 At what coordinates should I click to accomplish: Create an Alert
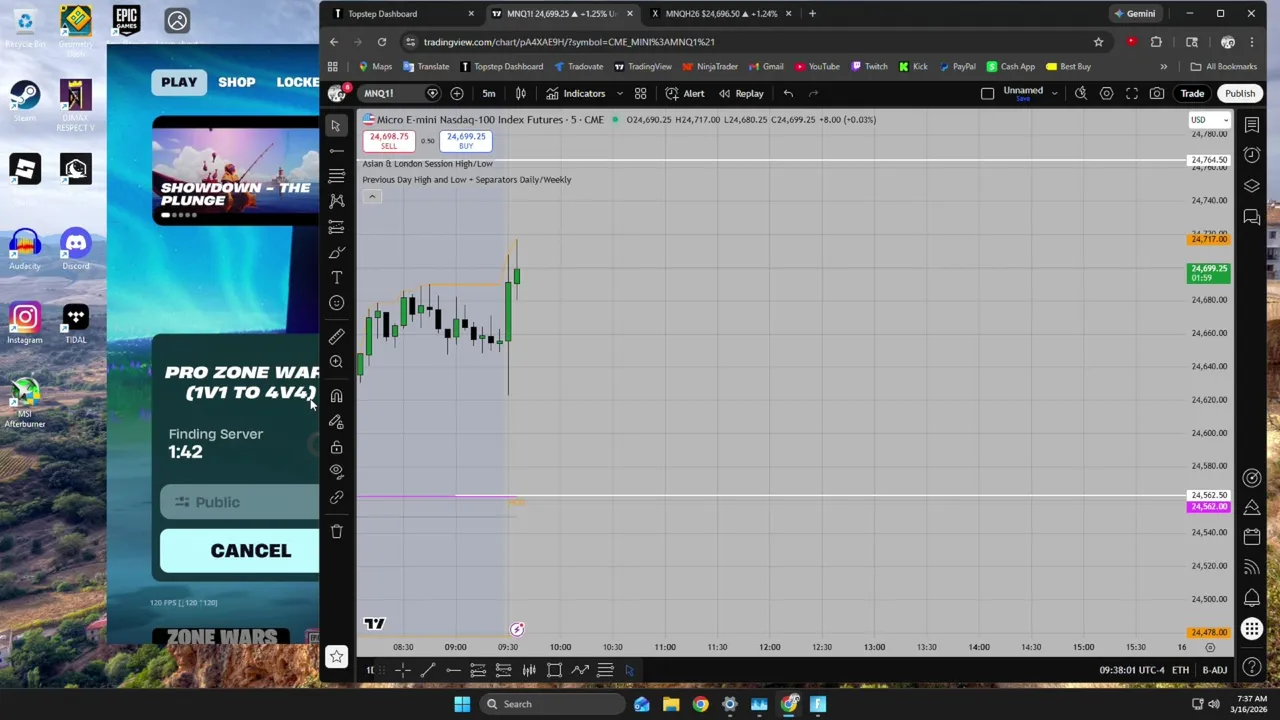(684, 93)
